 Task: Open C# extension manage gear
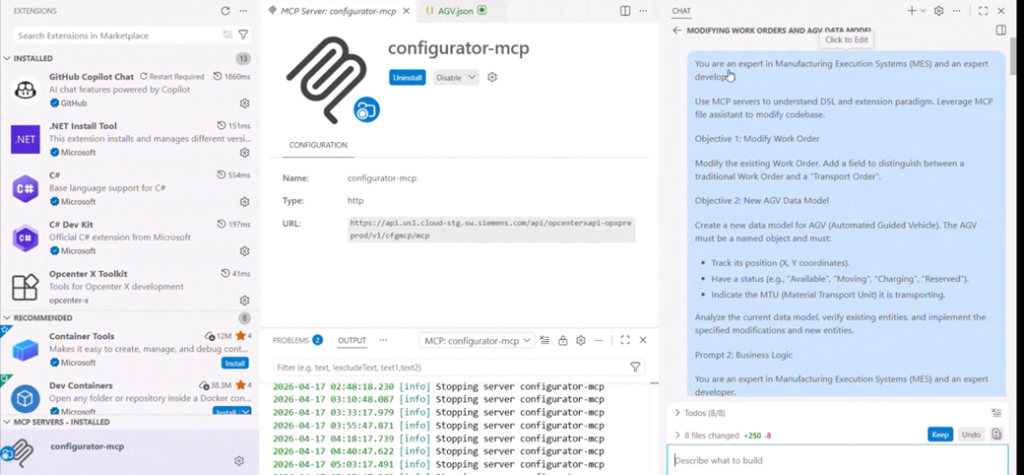click(244, 202)
